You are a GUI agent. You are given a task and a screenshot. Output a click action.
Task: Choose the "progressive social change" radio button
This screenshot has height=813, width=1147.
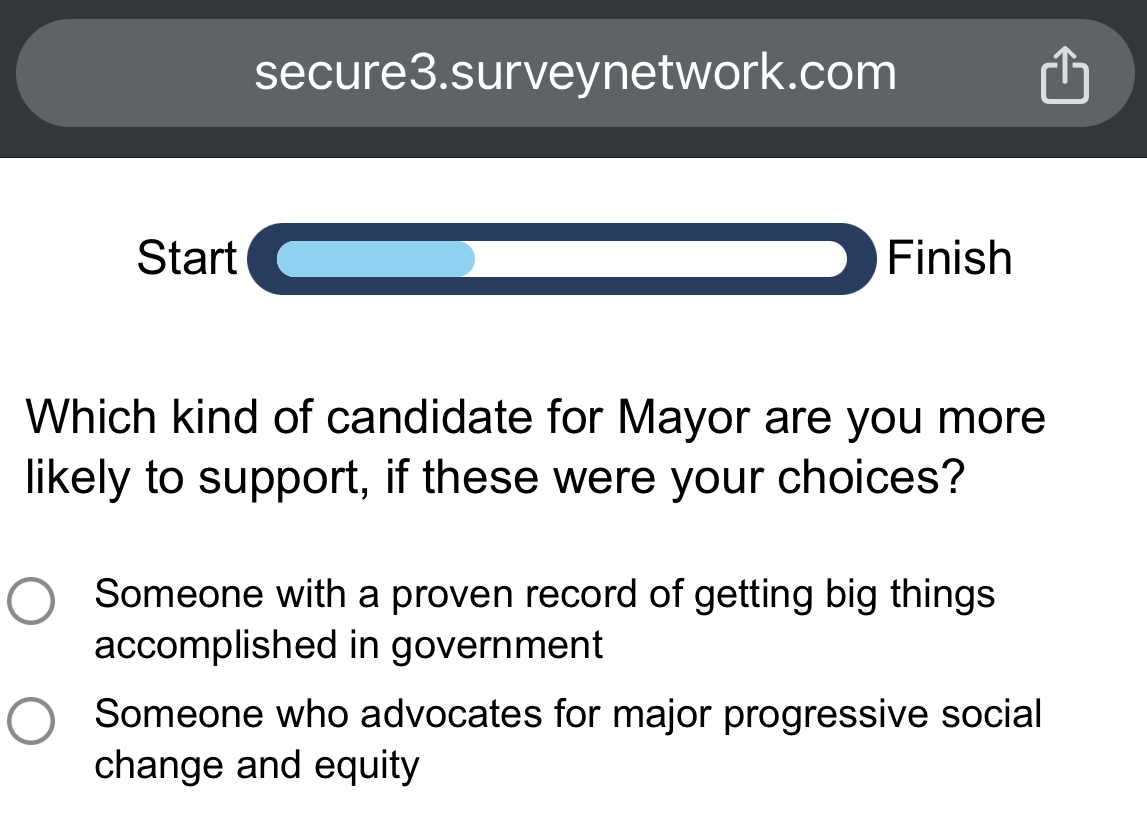point(31,721)
